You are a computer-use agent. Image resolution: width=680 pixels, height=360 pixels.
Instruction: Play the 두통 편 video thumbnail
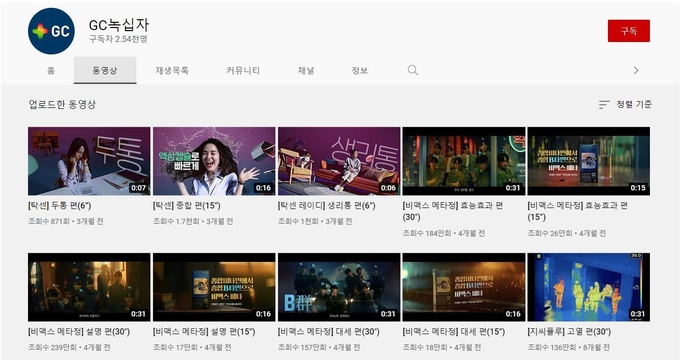(x=89, y=161)
